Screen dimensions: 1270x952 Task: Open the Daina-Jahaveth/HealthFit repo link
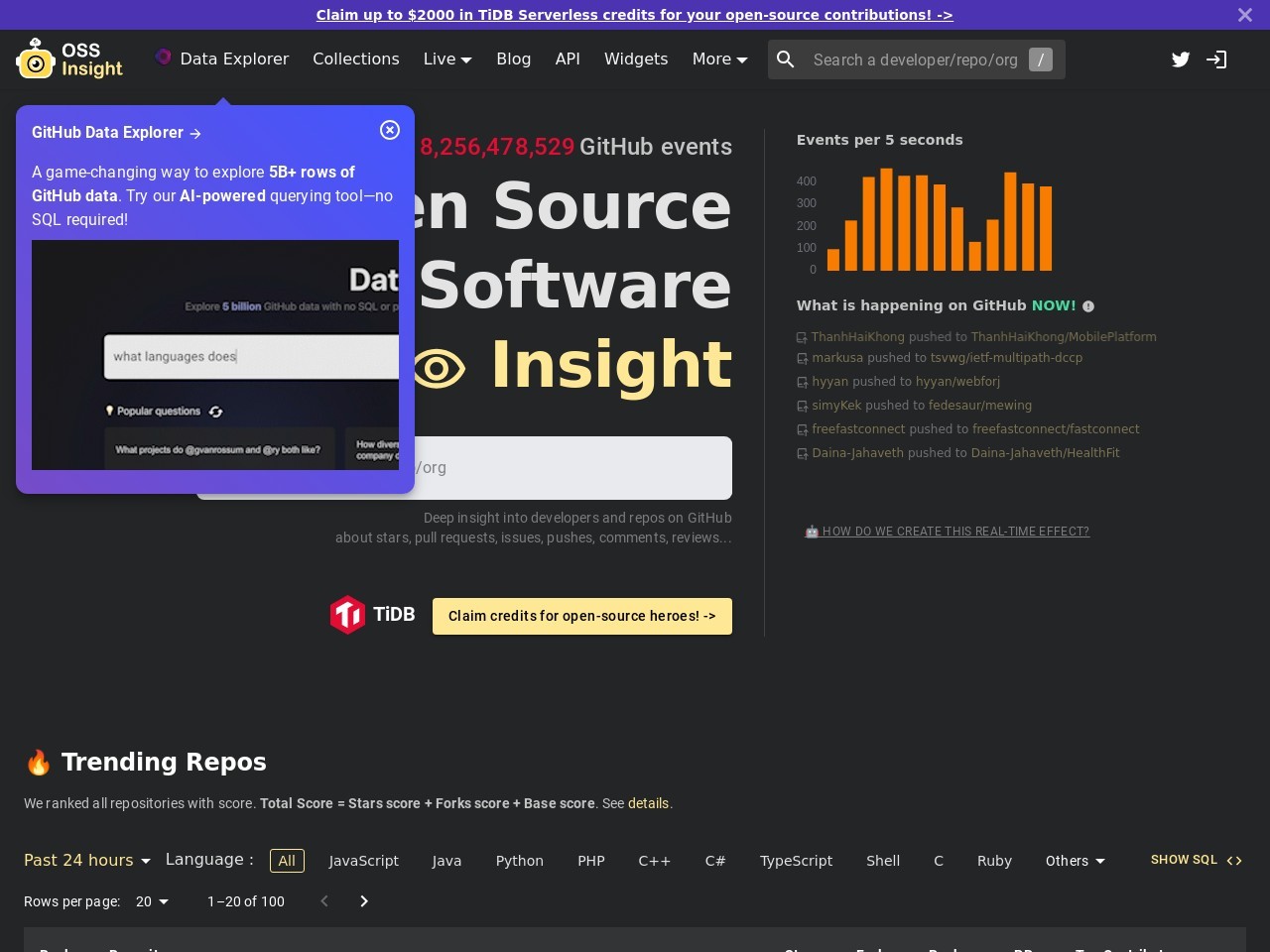[x=1045, y=453]
